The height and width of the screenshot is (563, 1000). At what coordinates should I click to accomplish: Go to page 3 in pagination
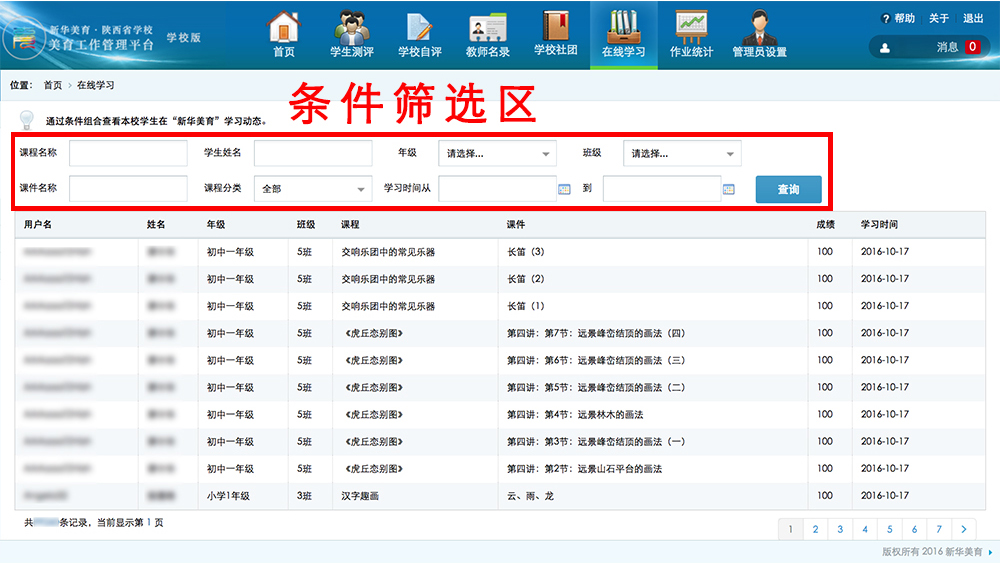pos(839,529)
